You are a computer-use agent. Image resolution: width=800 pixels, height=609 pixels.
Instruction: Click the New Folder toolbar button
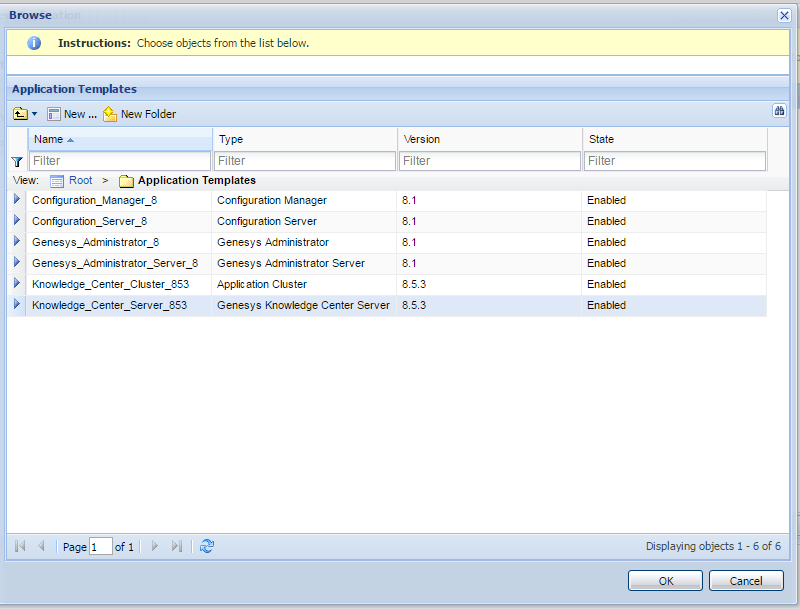point(139,114)
